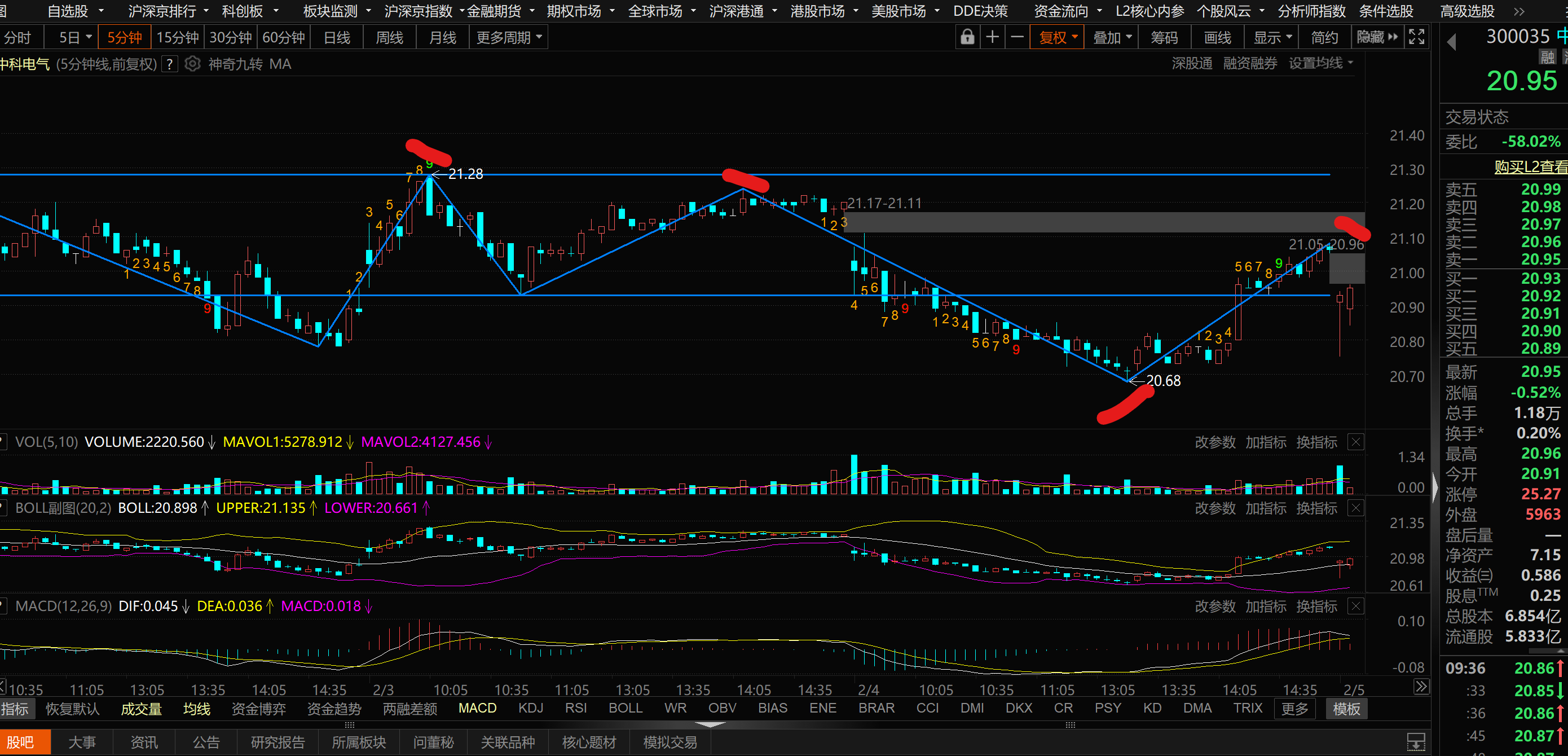Open the 研究报告 tab
1568x756 pixels.
(278, 742)
